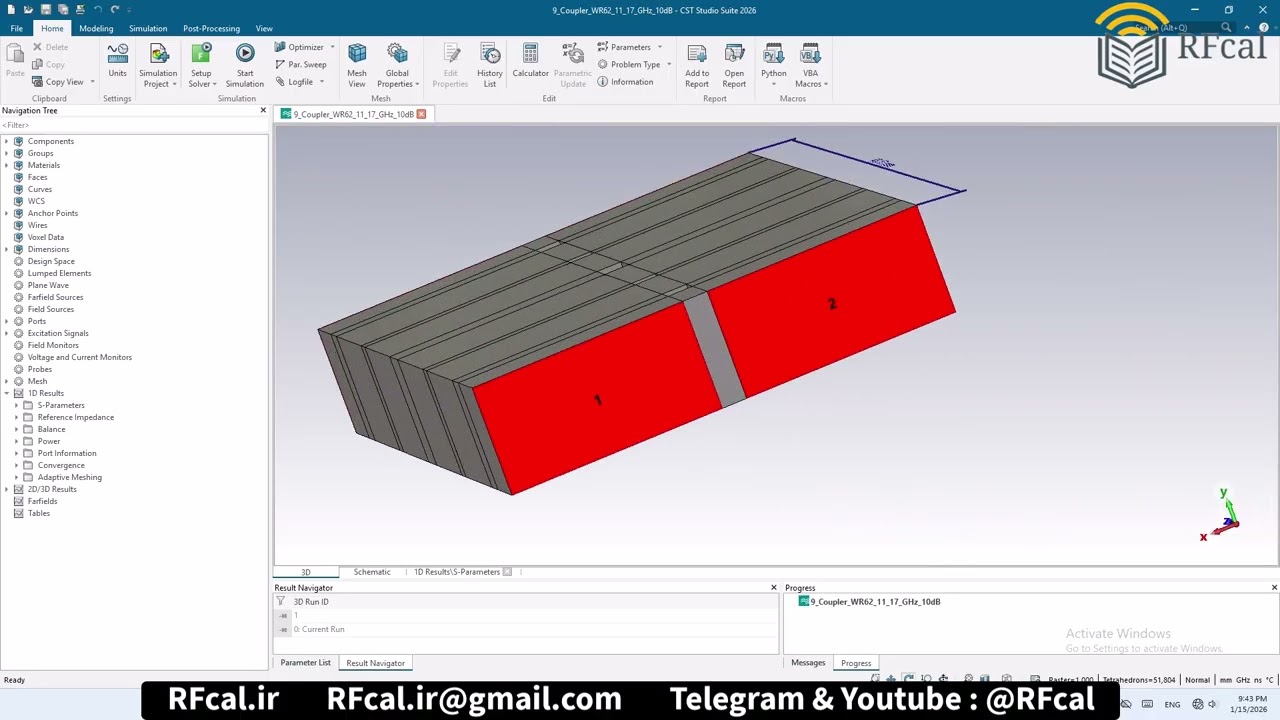Screen dimensions: 1280x720
Task: Collapse the 1D Results tree node
Action: point(7,393)
